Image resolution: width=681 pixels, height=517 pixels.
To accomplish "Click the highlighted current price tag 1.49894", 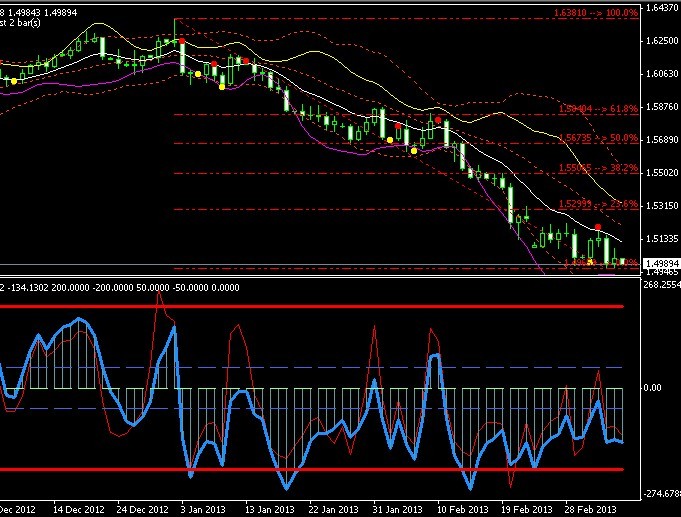I will tap(661, 264).
